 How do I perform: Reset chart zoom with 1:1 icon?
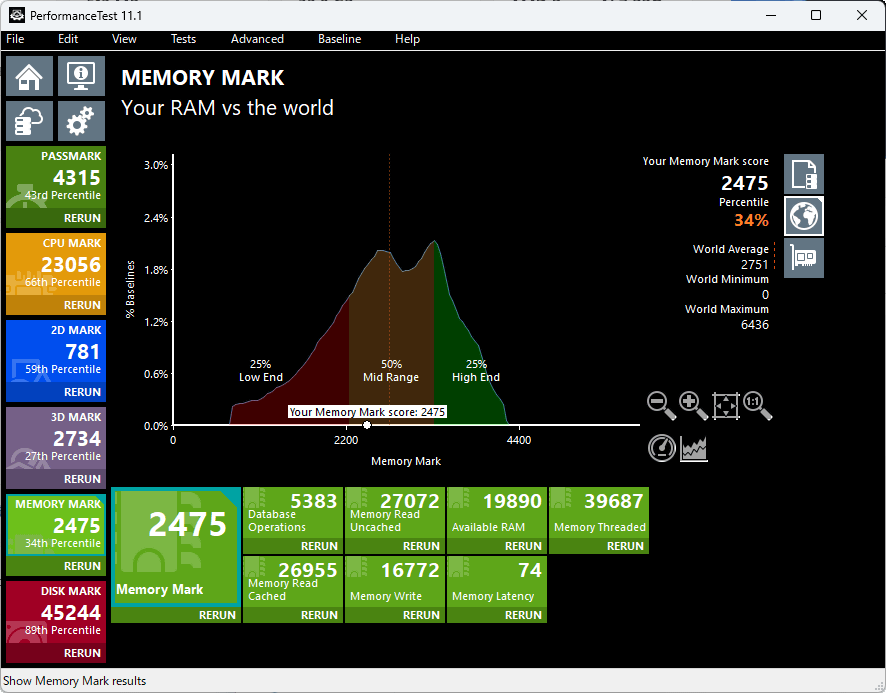coord(758,405)
